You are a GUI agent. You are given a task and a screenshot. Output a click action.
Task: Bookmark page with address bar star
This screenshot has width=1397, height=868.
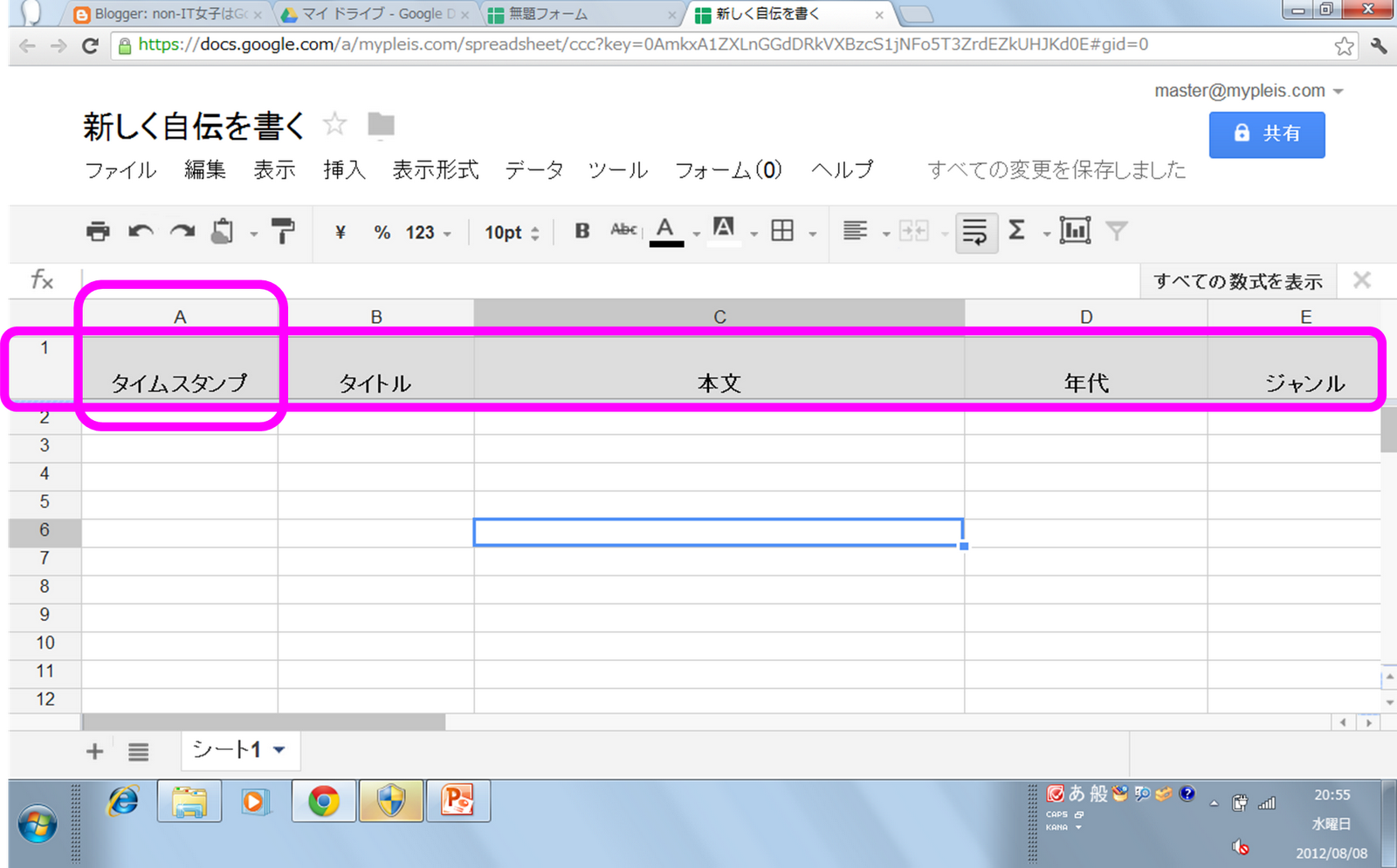click(1344, 45)
